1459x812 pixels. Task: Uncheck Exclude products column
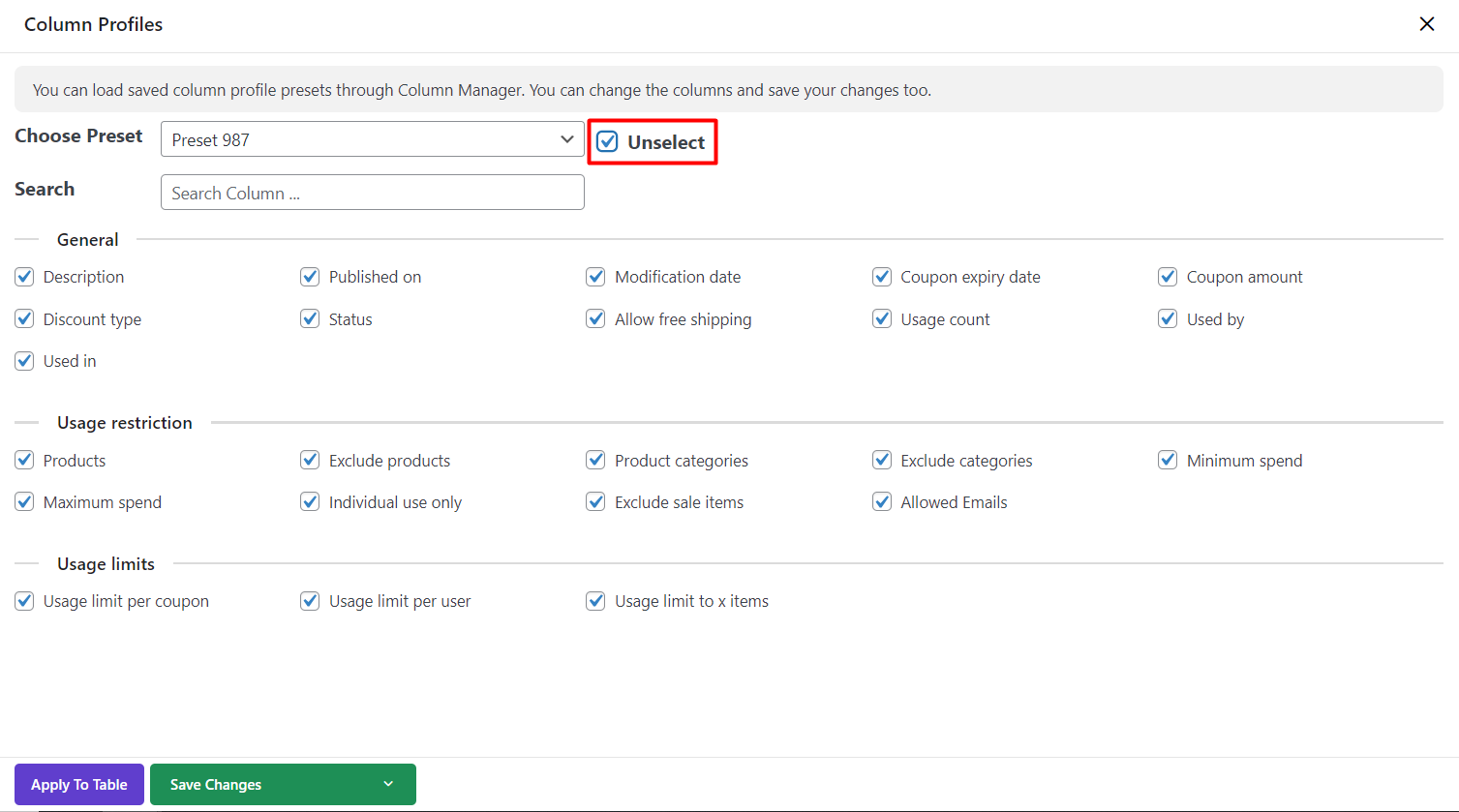click(x=310, y=461)
